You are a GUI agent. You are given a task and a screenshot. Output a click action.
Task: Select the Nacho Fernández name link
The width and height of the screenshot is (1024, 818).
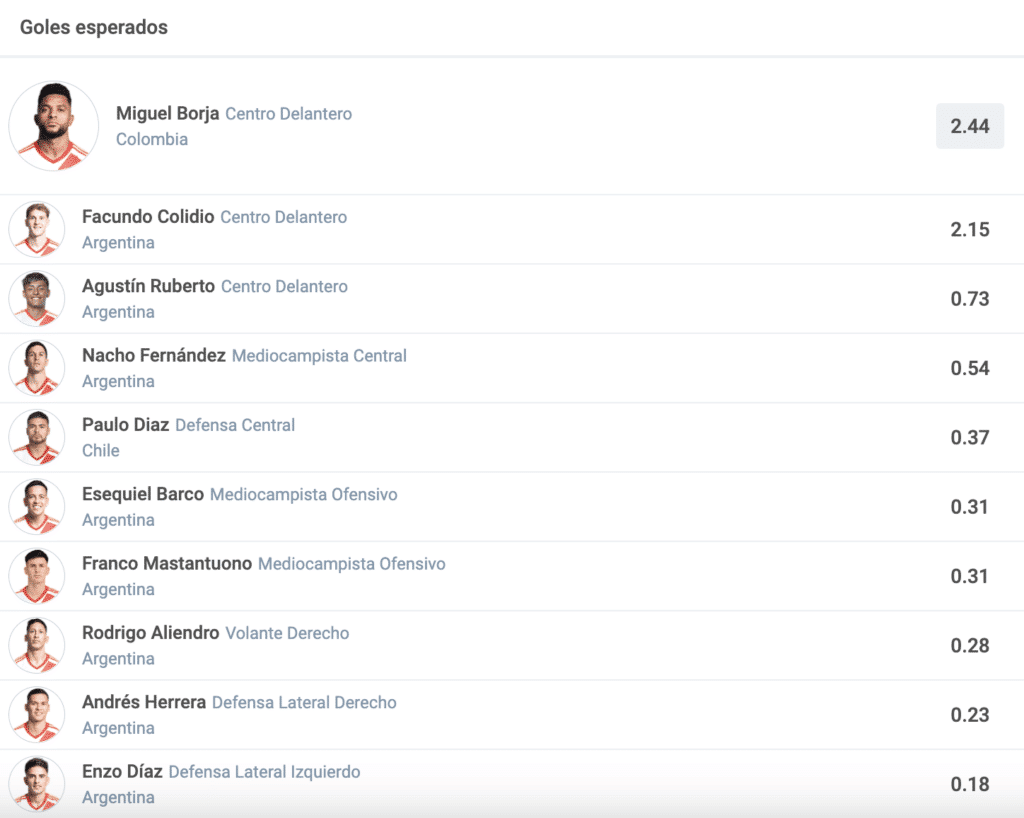pos(154,356)
